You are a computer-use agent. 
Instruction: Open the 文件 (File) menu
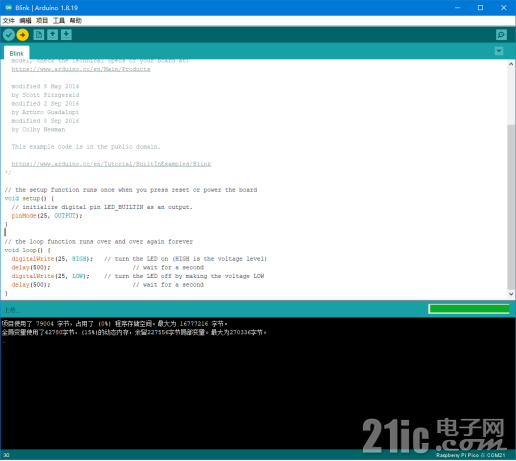[x=9, y=21]
